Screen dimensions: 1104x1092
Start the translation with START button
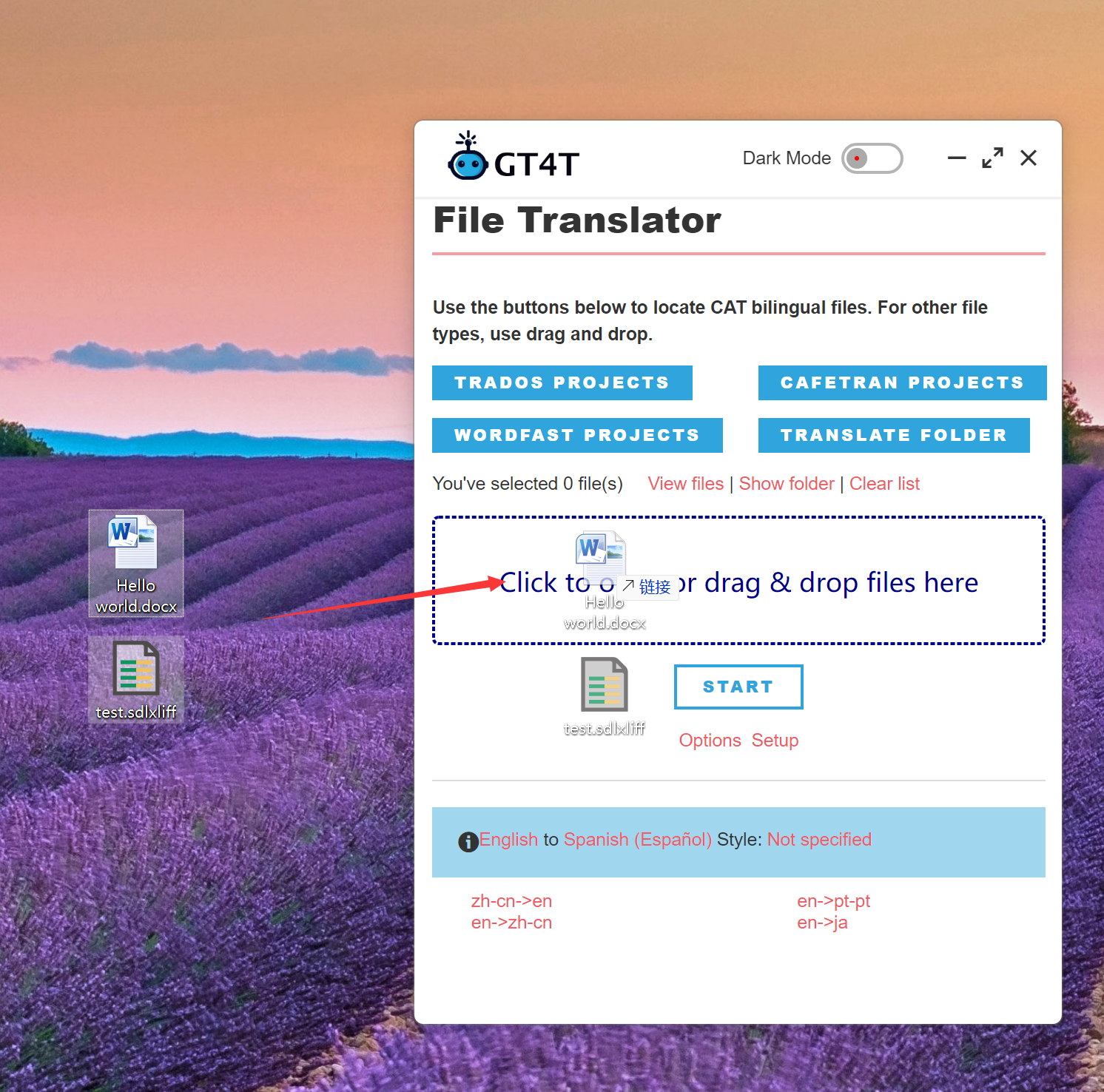[738, 687]
